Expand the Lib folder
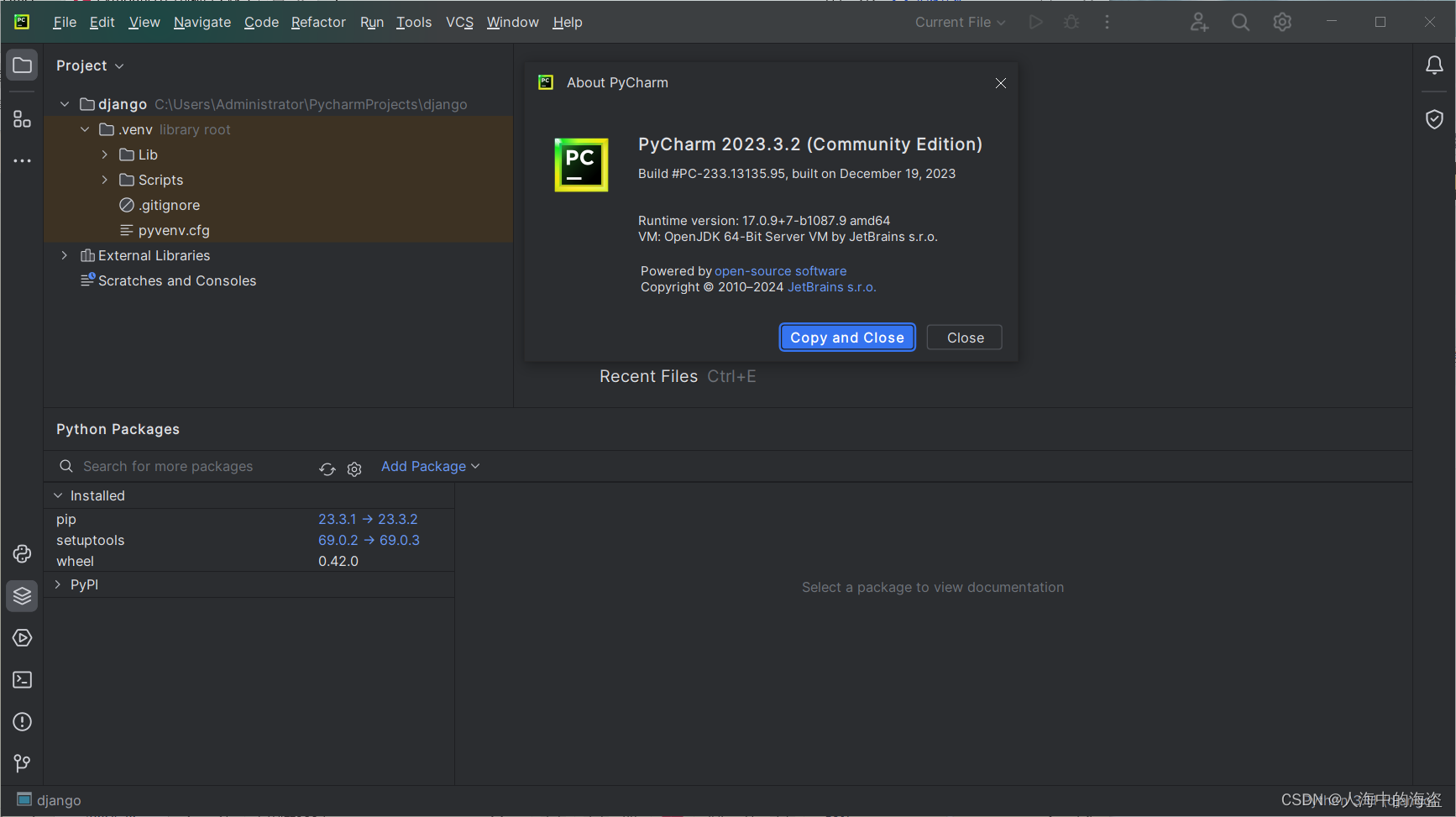 coord(104,154)
